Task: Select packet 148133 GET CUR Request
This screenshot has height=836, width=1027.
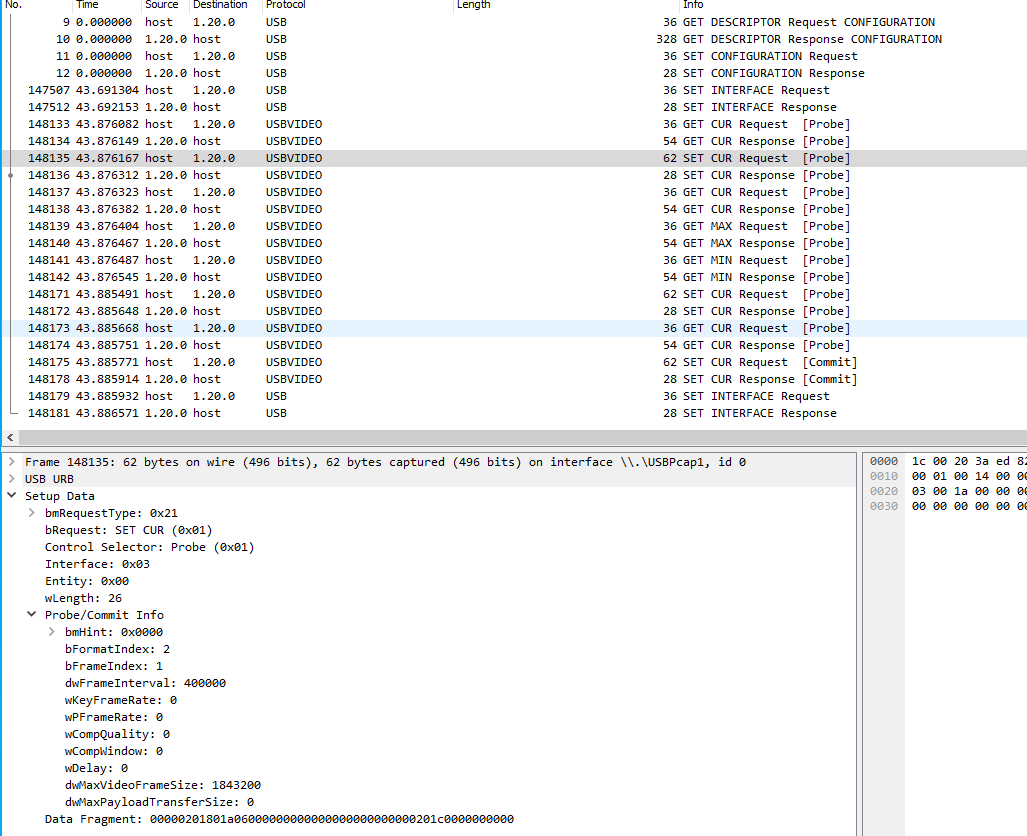Action: 514,124
